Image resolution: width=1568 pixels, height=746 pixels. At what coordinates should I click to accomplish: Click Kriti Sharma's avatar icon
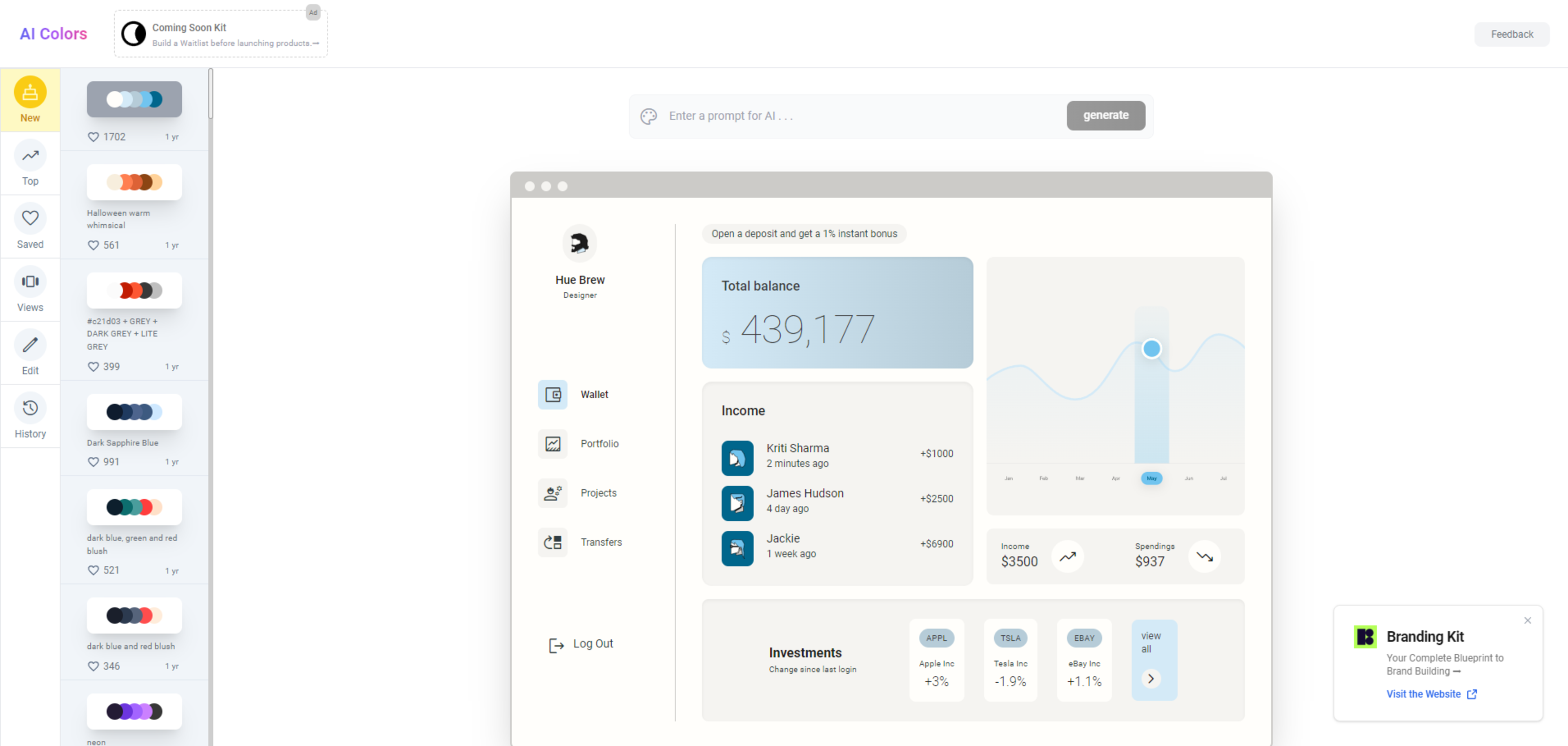click(737, 458)
